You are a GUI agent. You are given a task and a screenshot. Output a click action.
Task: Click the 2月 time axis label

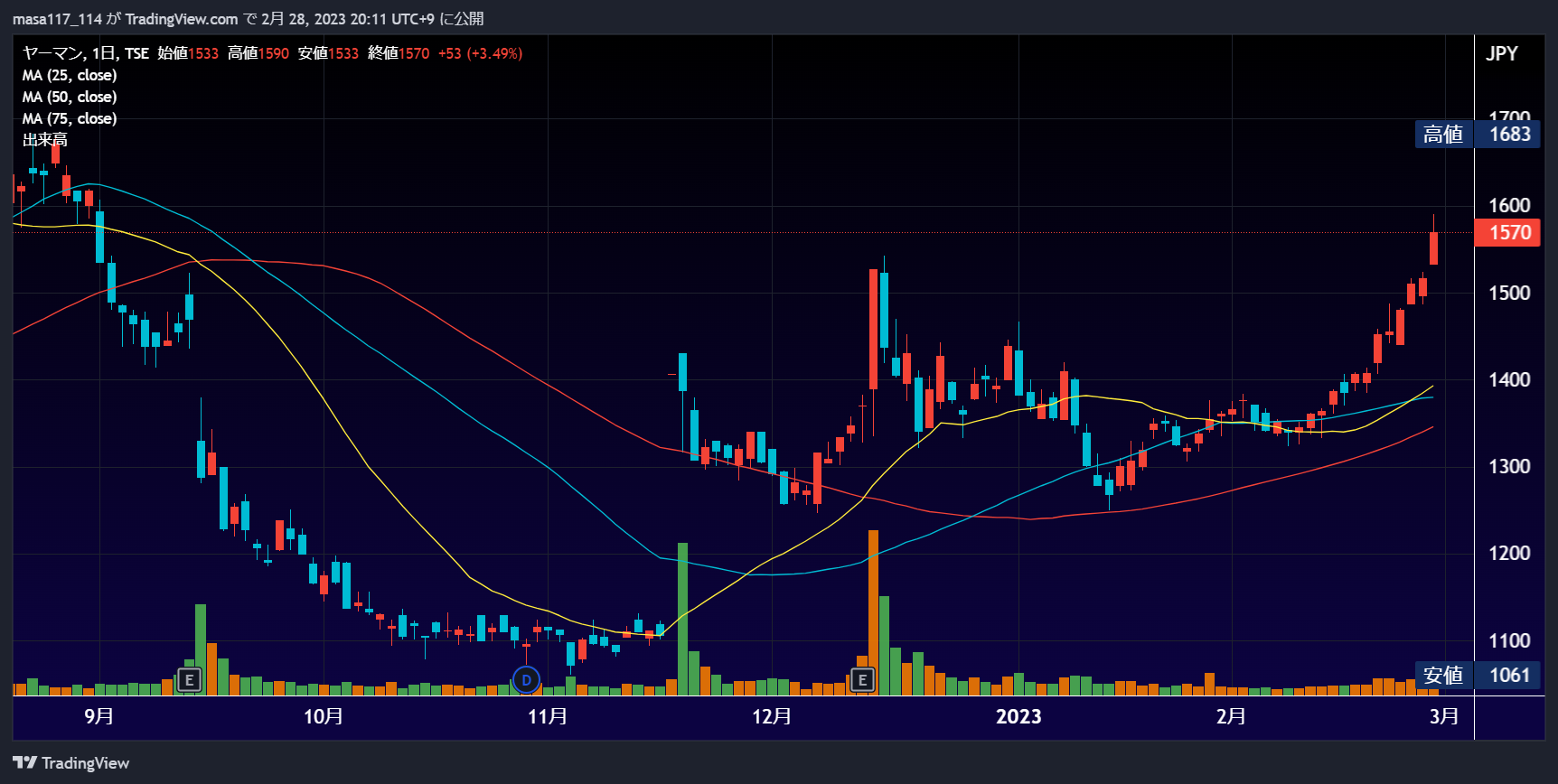(1231, 716)
